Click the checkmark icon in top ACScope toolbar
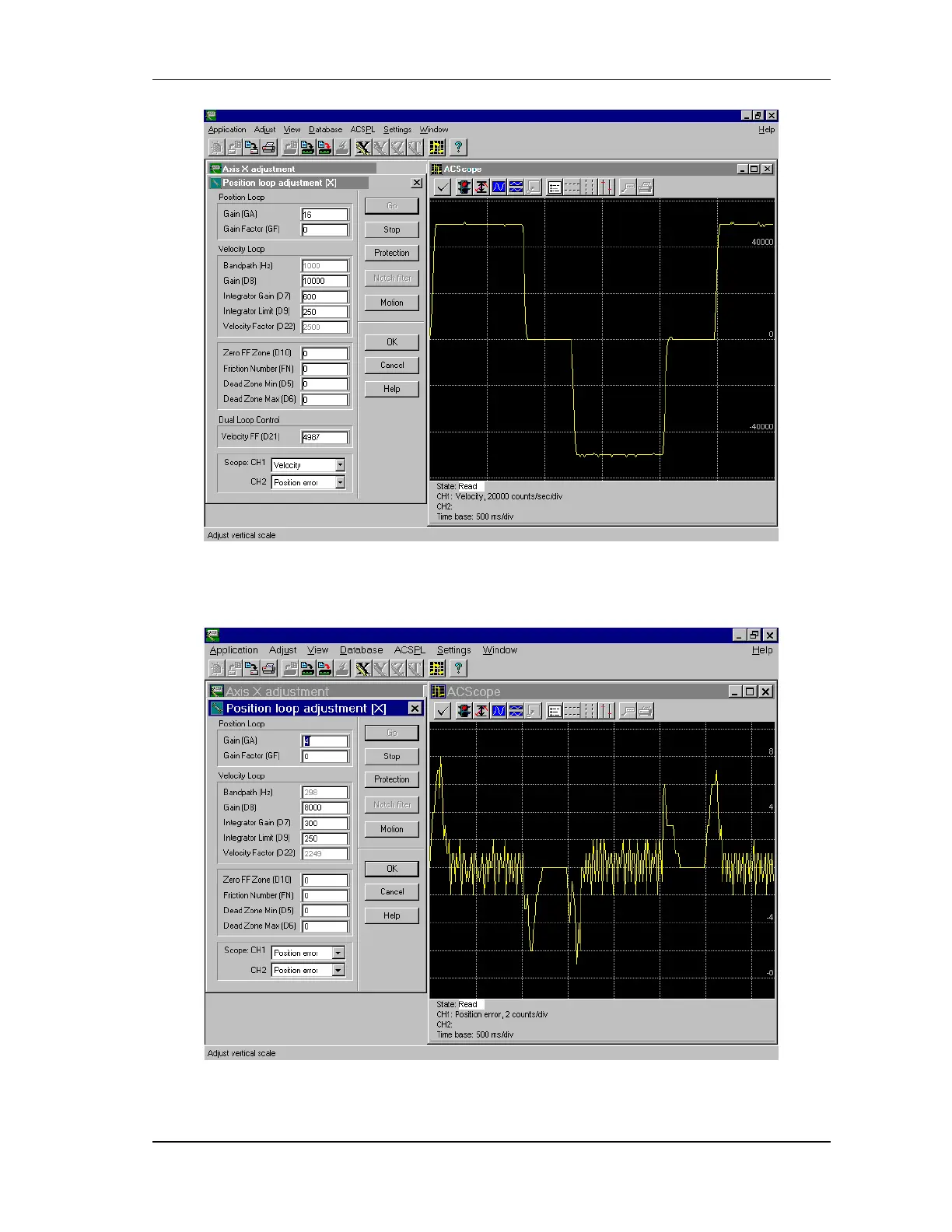Image resolution: width=952 pixels, height=1232 pixels. tap(443, 187)
